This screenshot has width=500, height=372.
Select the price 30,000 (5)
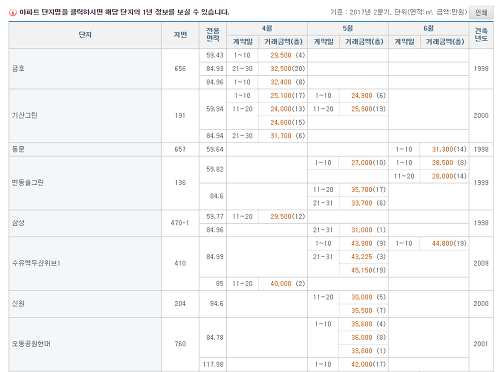pyautogui.click(x=368, y=297)
